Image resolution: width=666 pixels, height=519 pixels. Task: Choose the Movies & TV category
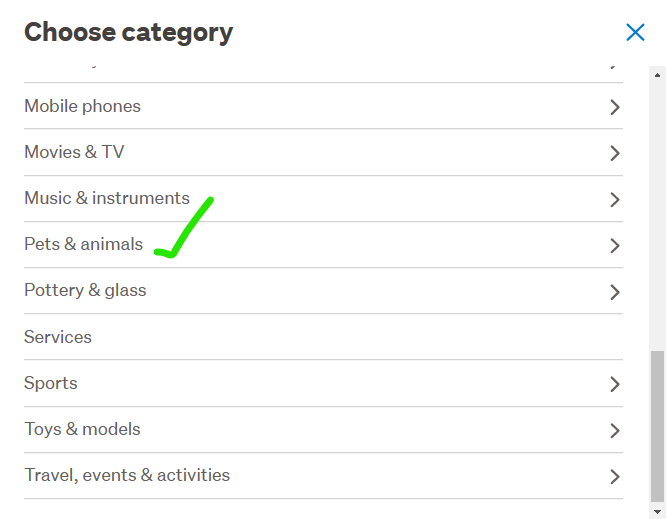point(74,152)
